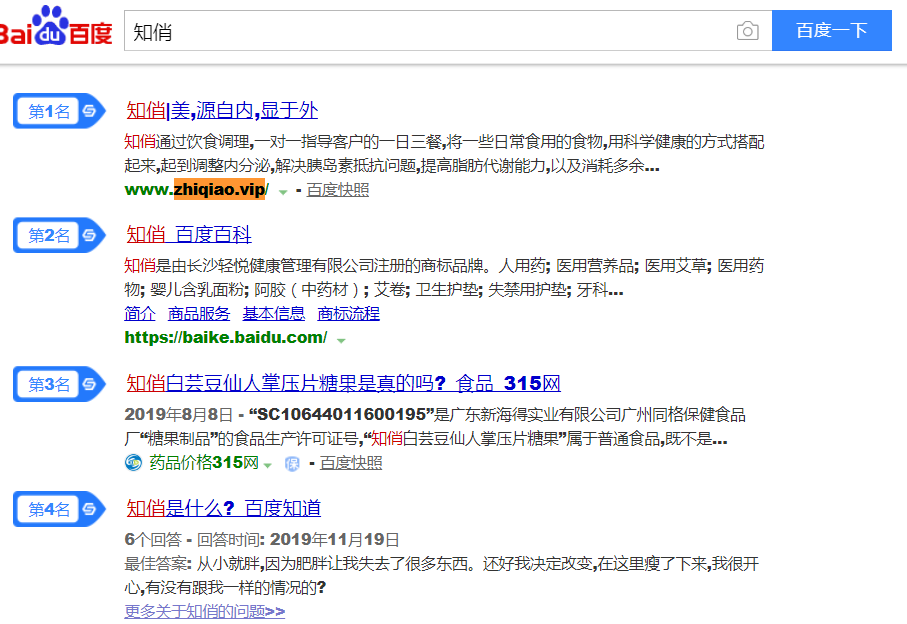Expand dropdown arrow after 药品价格315网
Screen dimensions: 907x624
click(267, 465)
